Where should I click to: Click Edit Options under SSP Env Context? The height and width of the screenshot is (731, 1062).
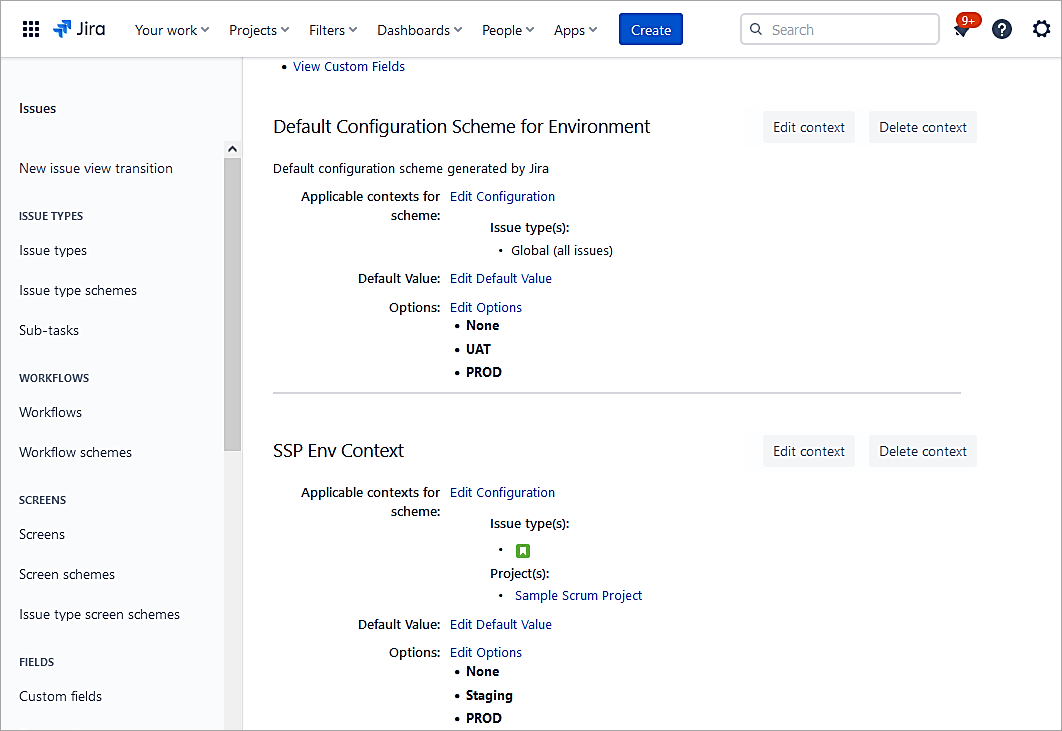pos(486,653)
